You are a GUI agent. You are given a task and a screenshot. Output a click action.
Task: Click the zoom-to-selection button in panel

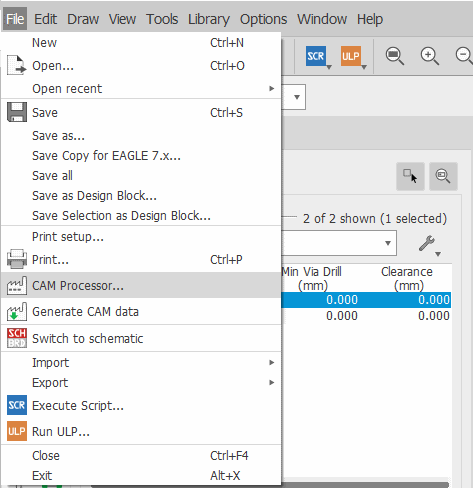443,176
